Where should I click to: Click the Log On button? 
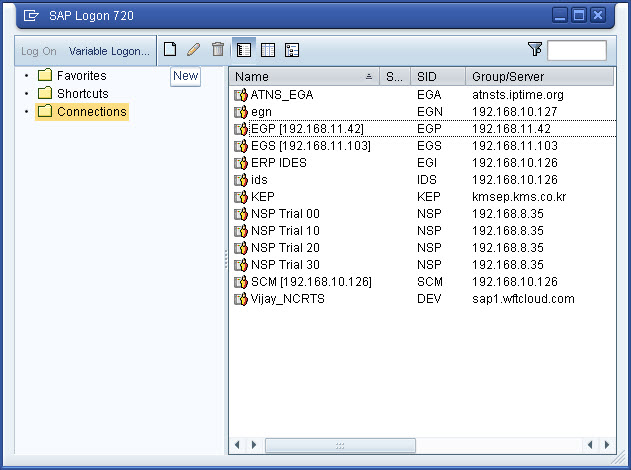39,52
